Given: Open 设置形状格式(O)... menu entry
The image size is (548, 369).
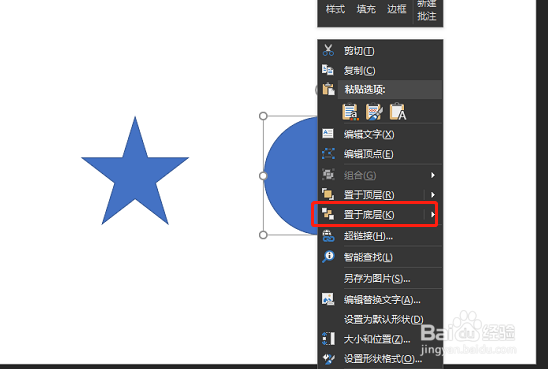Looking at the screenshot, I should (380, 359).
